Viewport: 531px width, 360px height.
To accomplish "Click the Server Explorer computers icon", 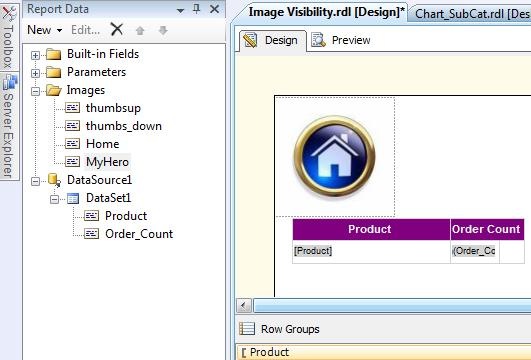I will tap(9, 82).
